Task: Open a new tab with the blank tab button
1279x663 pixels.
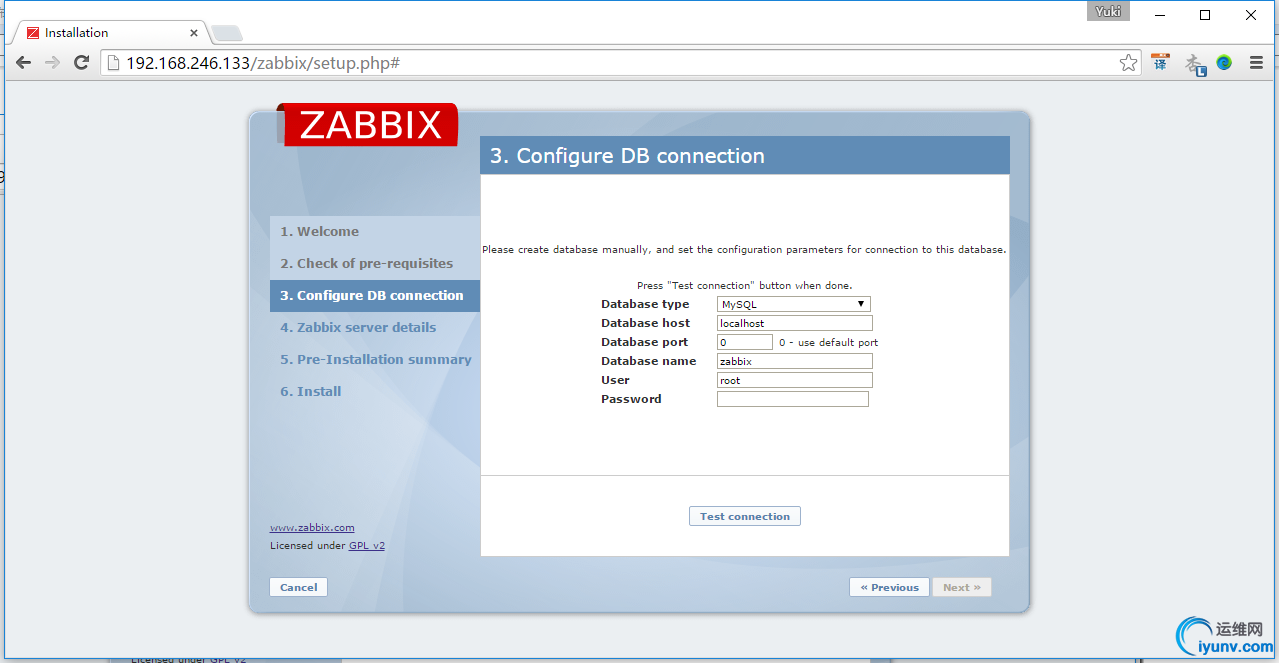Action: [x=226, y=33]
